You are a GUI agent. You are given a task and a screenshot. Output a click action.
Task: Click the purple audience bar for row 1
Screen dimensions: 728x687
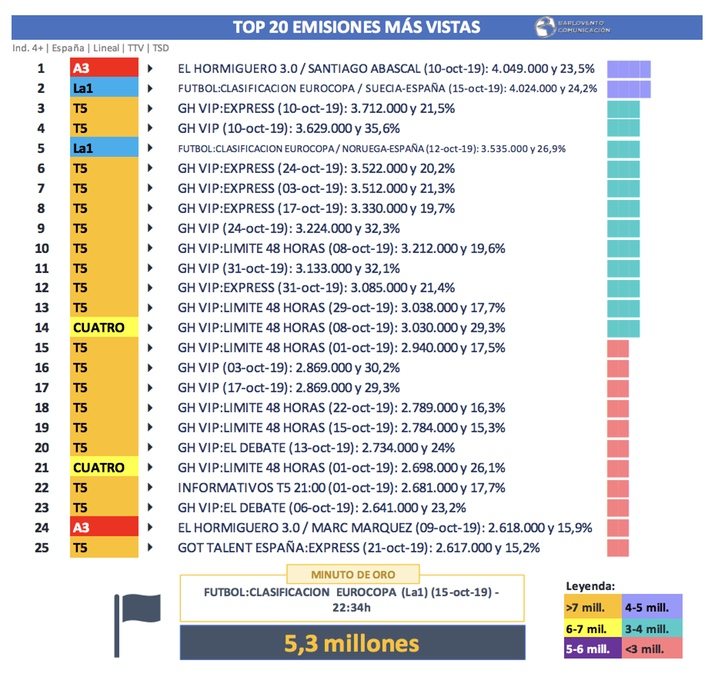pos(629,69)
